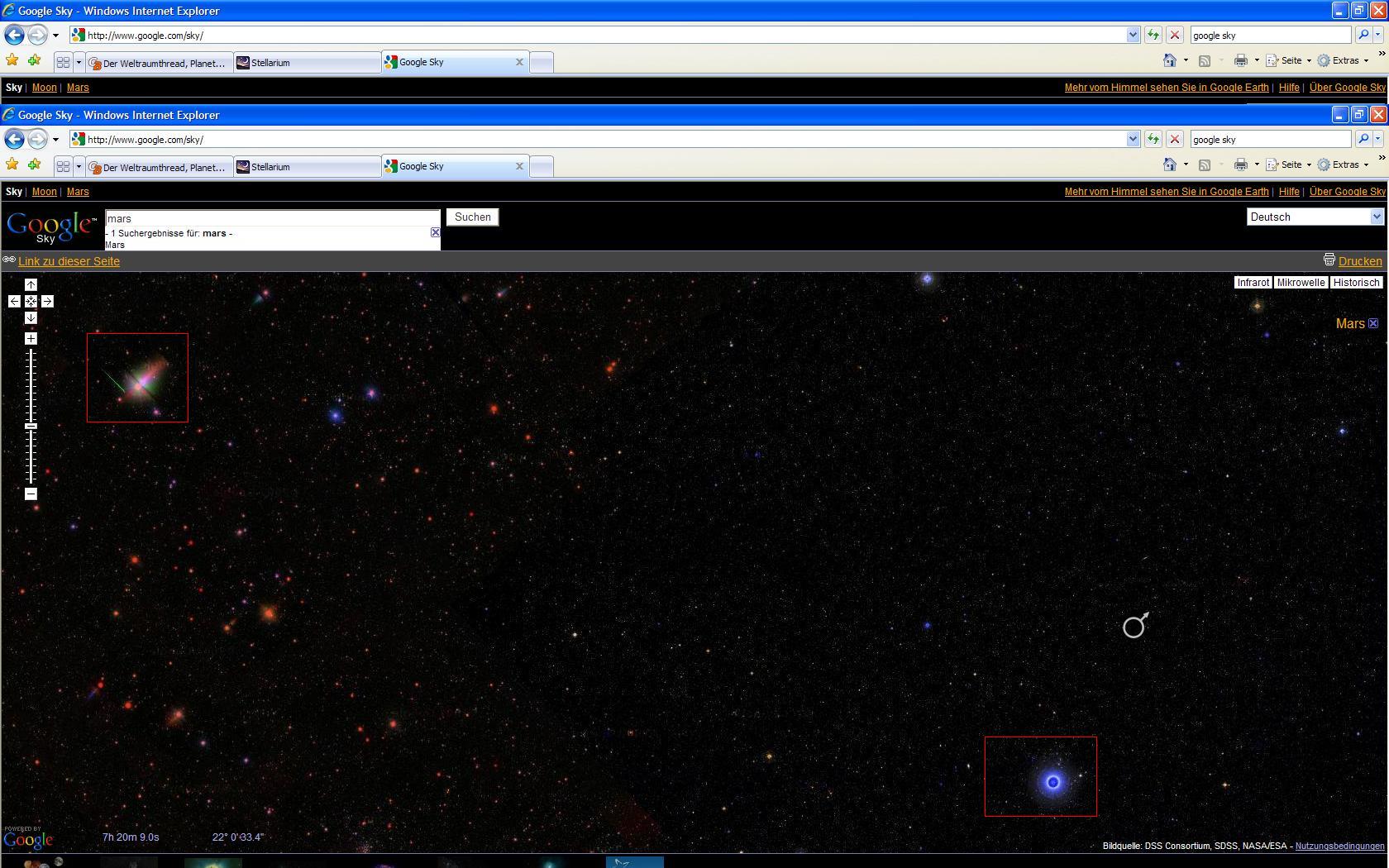The width and height of the screenshot is (1389, 868).
Task: Click front window's Forward arrow button
Action: 37,139
